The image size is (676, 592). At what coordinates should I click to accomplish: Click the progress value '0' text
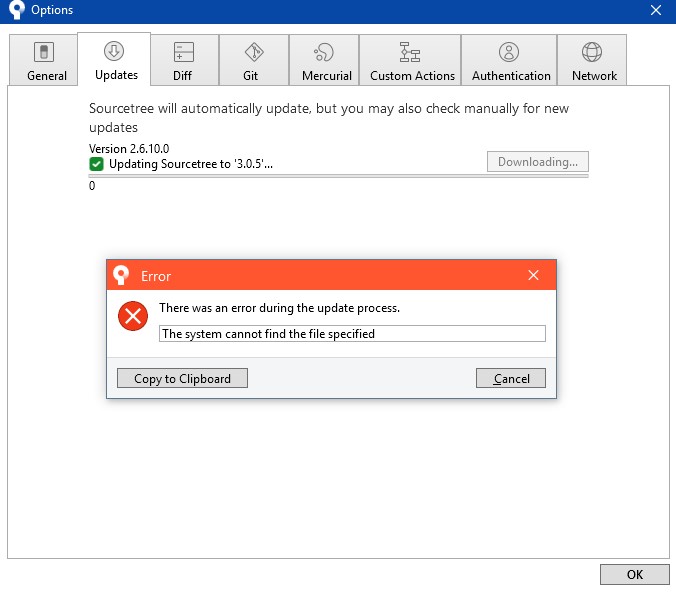(92, 186)
